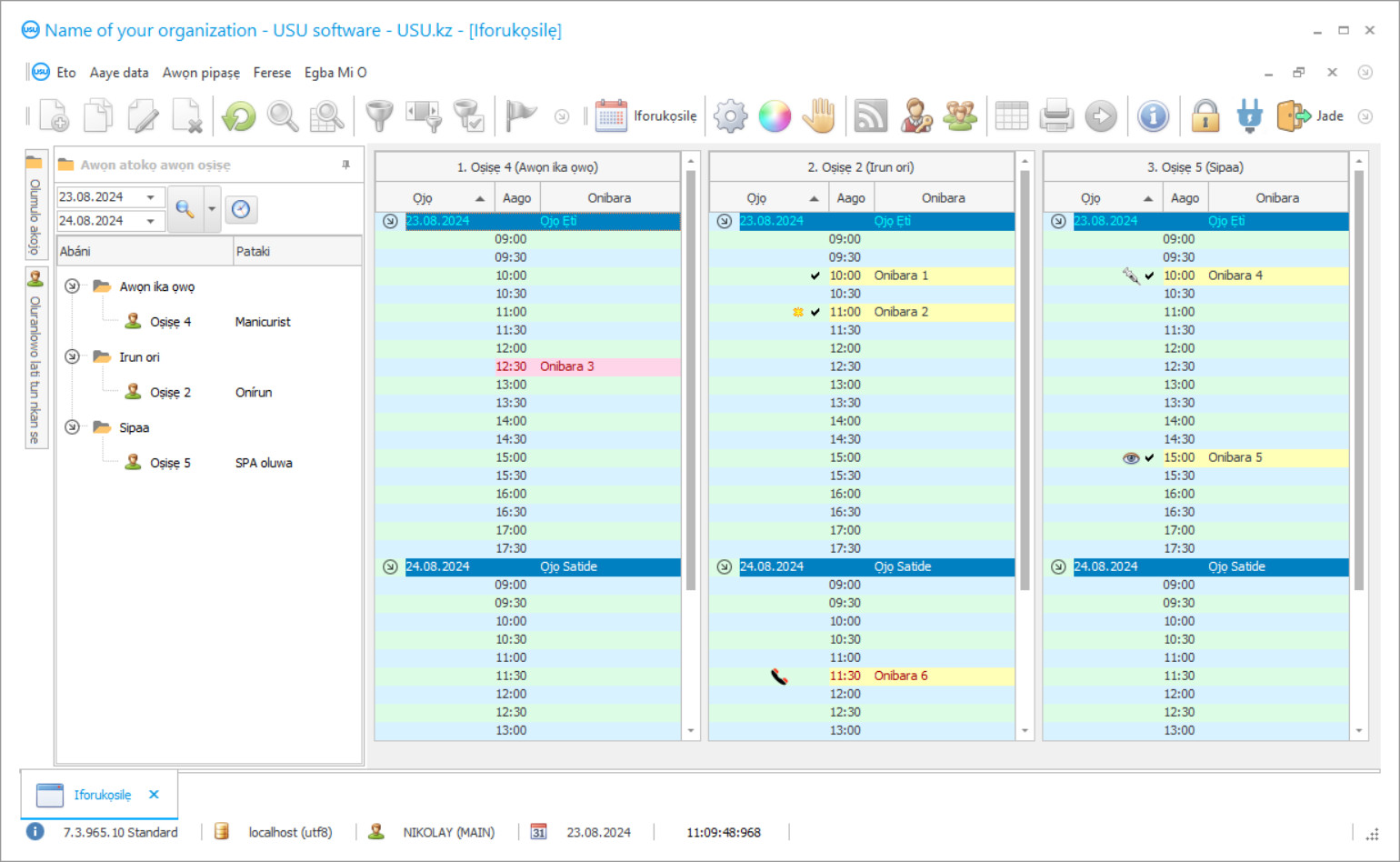
Task: Click the printer icon in toolbar
Action: click(x=1056, y=116)
